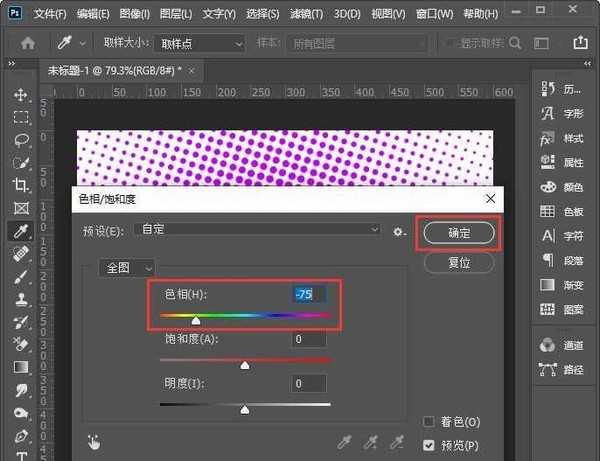This screenshot has width=600, height=461.
Task: Click the 复位 reset button
Action: click(x=459, y=263)
